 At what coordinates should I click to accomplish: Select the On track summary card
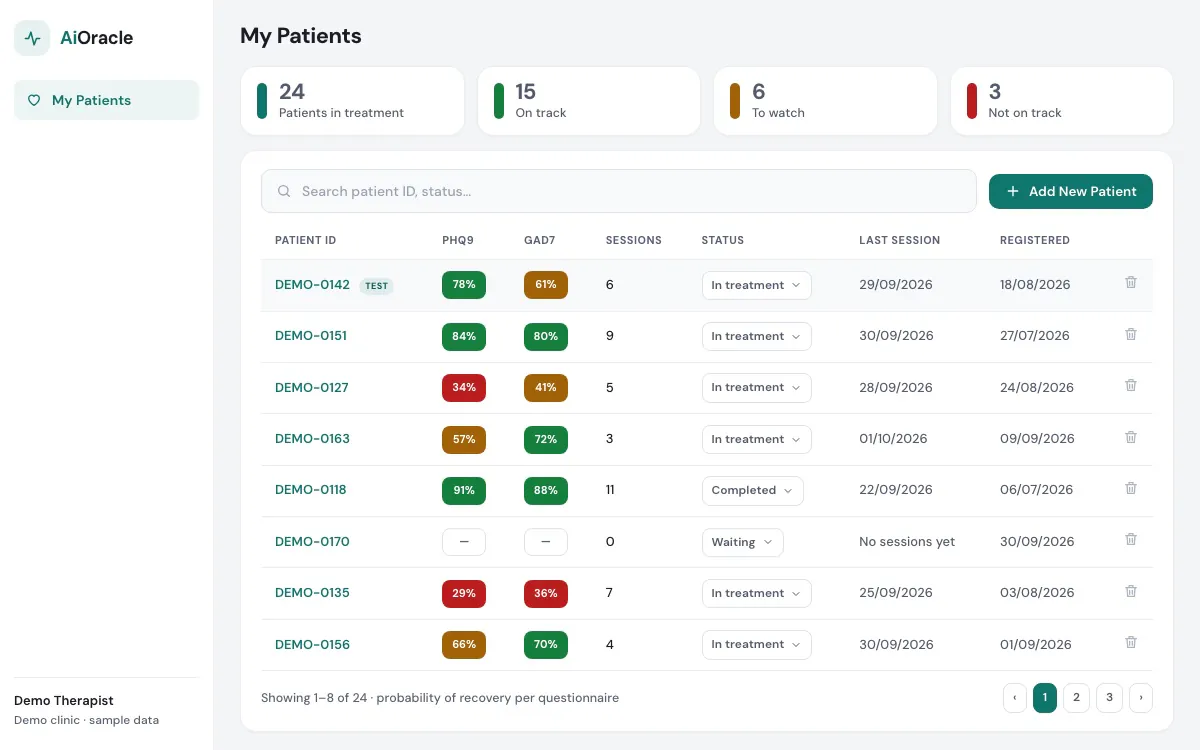[x=589, y=101]
